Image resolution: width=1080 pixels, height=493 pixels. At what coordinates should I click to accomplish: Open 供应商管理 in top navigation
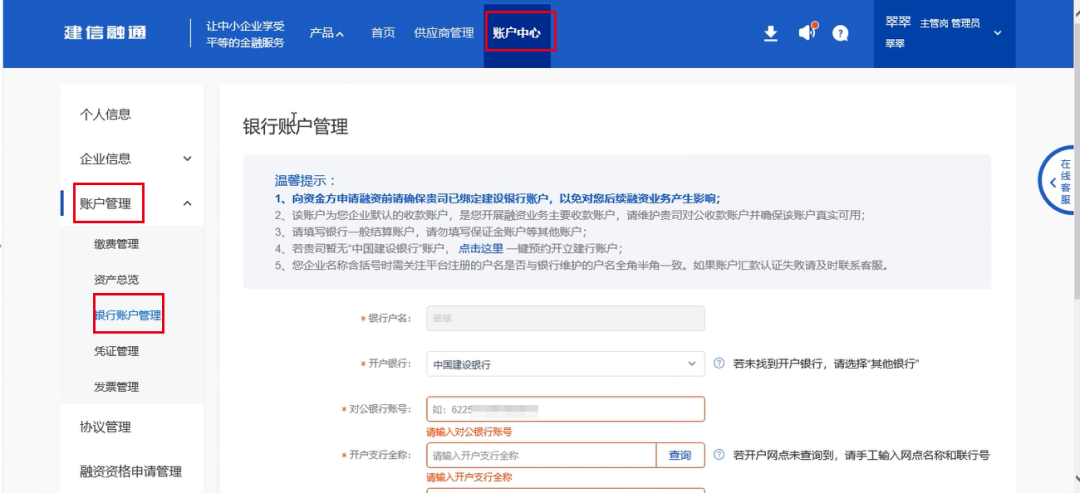[443, 33]
